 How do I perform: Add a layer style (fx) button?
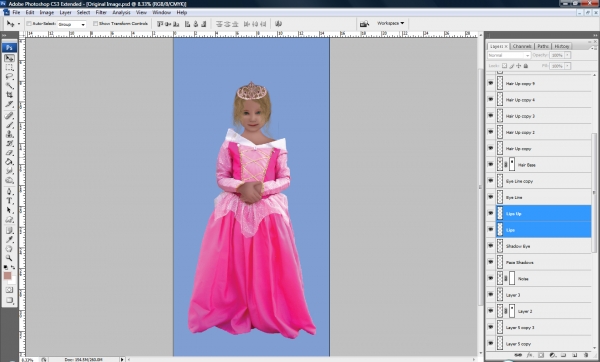tap(530, 355)
